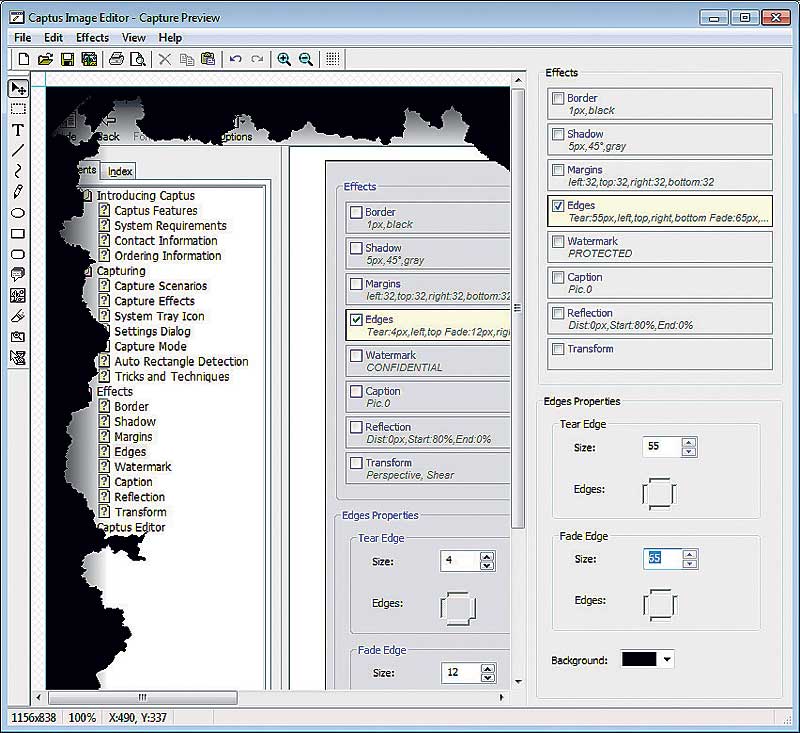Redo the last undone action

pos(257,59)
